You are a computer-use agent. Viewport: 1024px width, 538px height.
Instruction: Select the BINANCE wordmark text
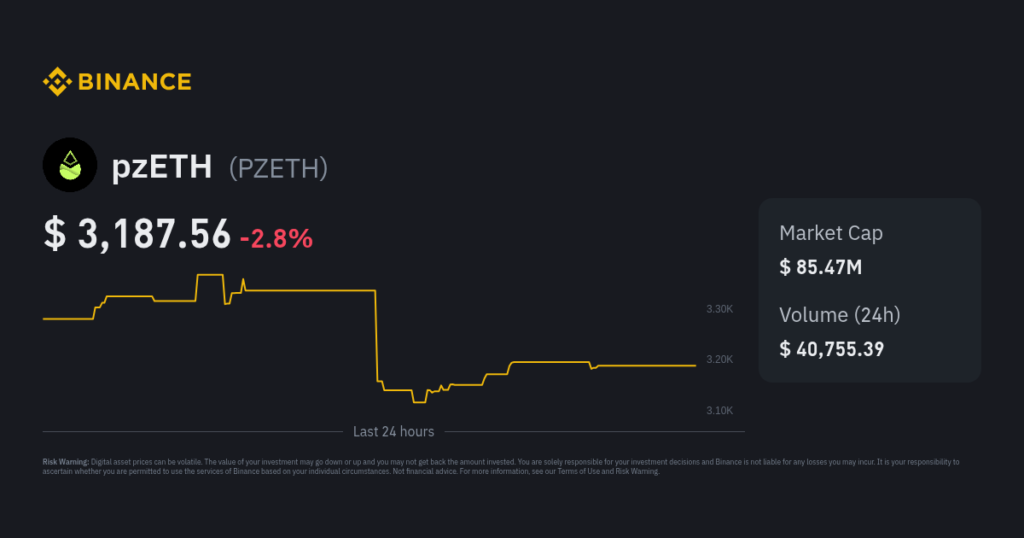pos(135,82)
